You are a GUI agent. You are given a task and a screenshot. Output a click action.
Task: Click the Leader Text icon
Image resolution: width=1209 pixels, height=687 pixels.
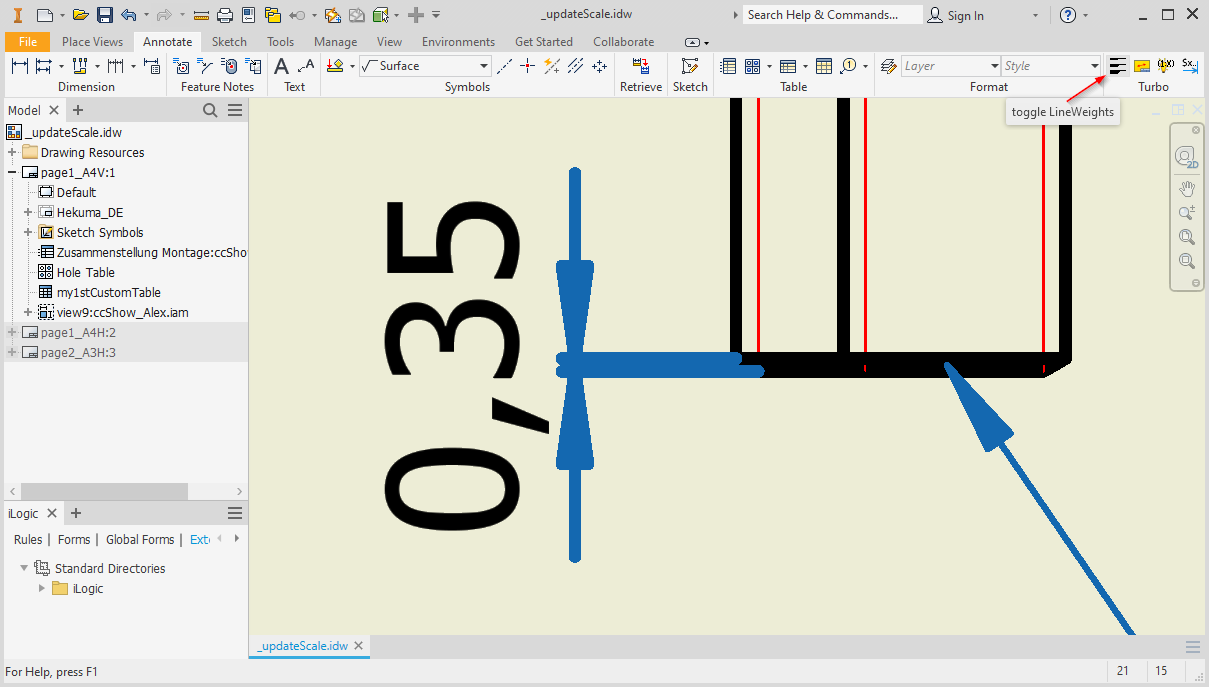point(306,66)
